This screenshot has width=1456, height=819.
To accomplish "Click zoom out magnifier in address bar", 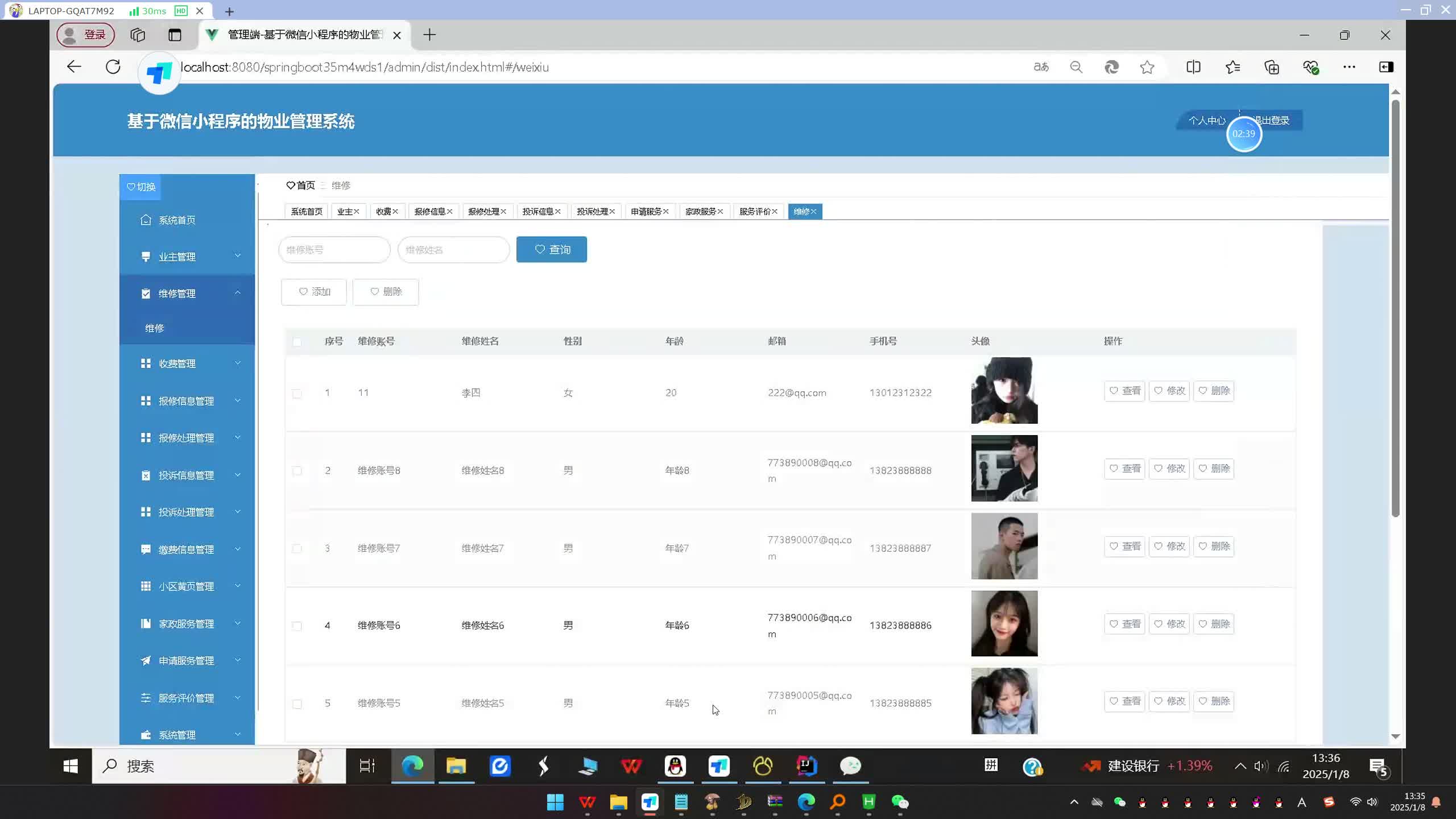I will point(1076,67).
